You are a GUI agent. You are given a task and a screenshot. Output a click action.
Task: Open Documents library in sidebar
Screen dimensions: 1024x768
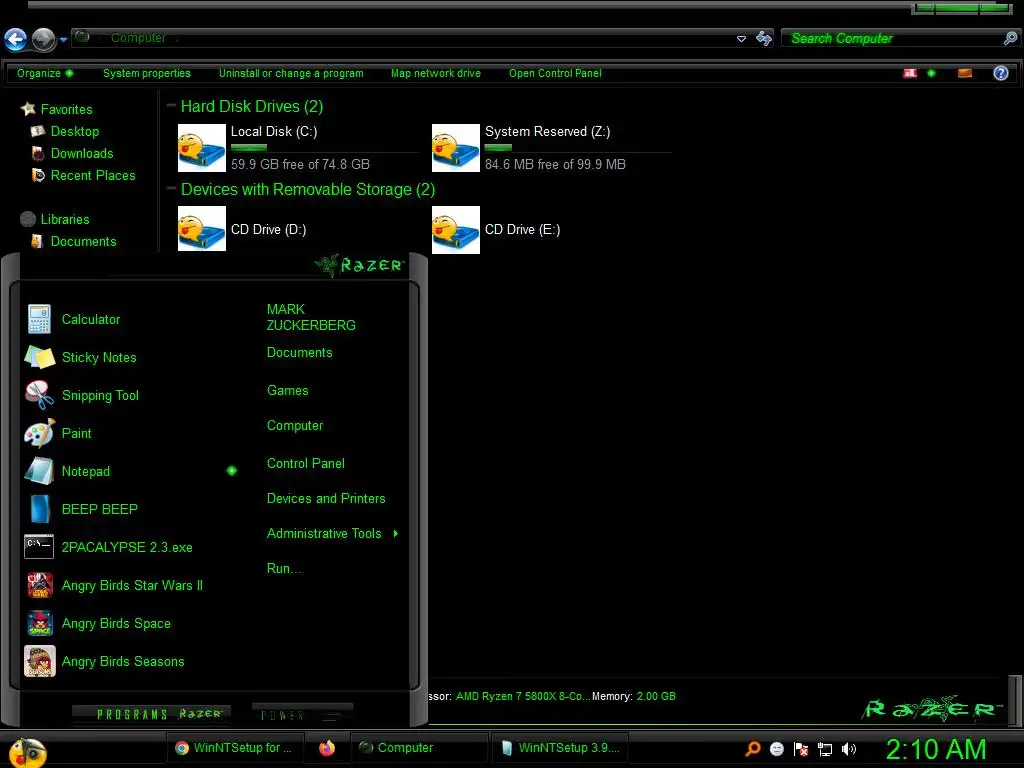83,242
